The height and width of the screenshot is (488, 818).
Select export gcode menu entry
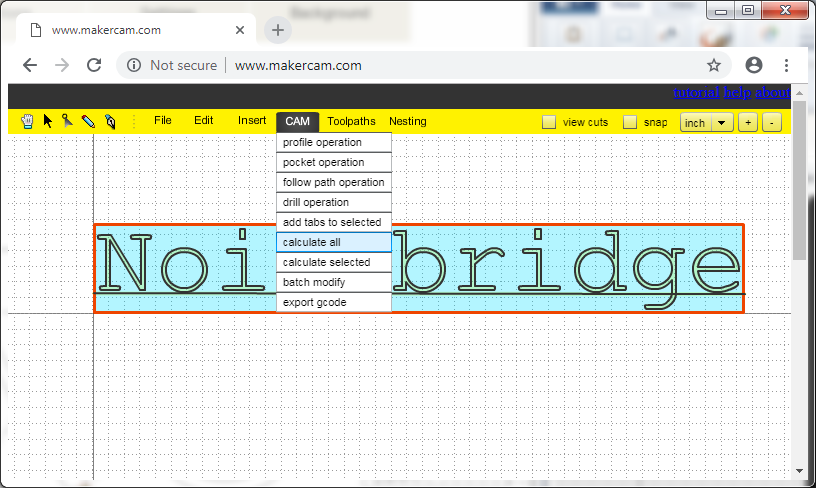coord(333,302)
